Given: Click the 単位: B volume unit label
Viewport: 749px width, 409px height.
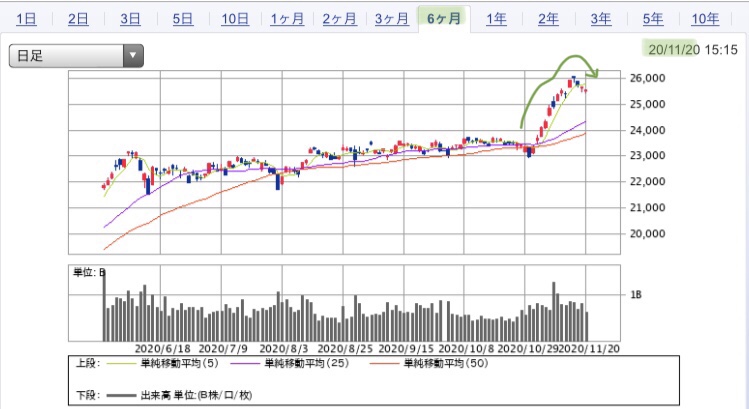Looking at the screenshot, I should (89, 273).
